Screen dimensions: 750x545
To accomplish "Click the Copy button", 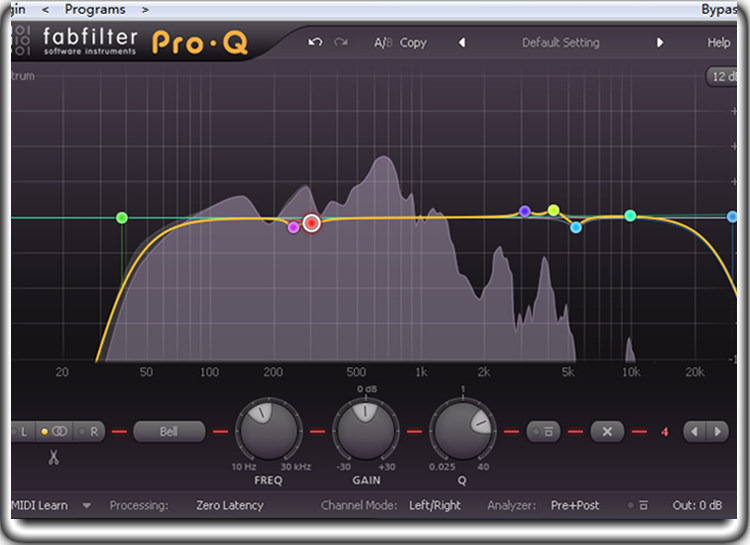I will (413, 43).
